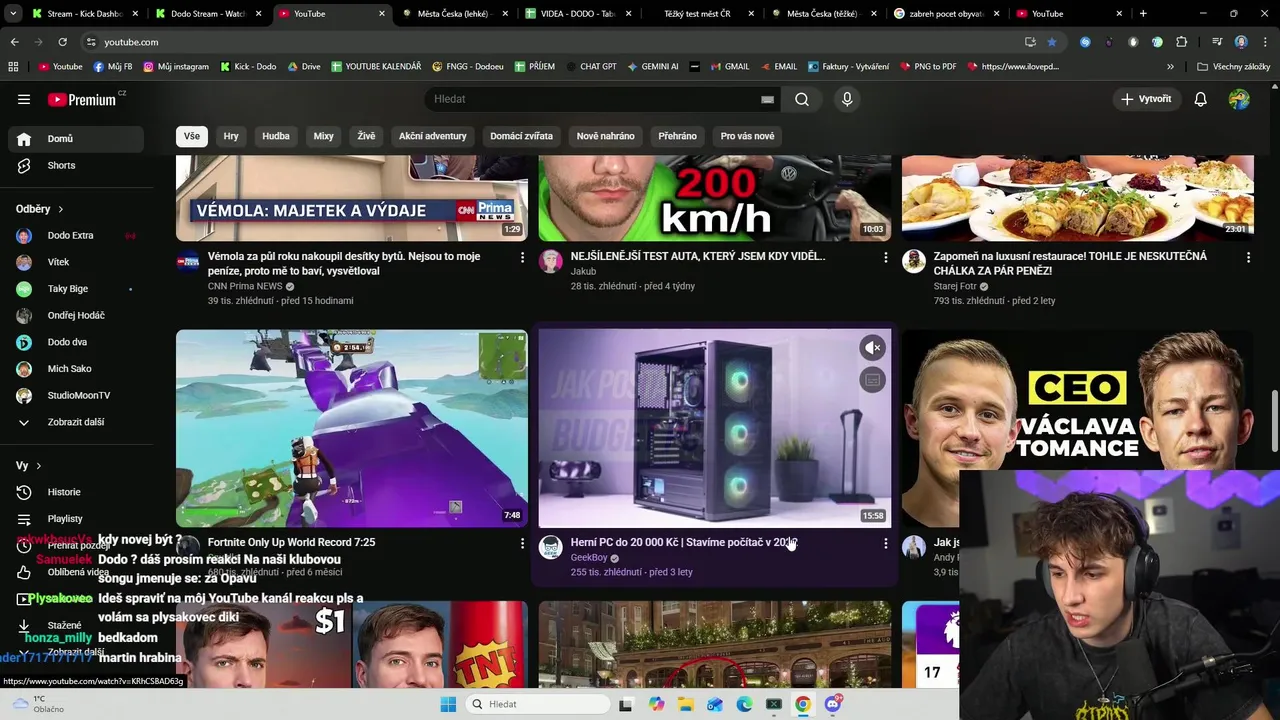Select the Živě filter chip
This screenshot has height=720, width=1280.
coord(366,136)
